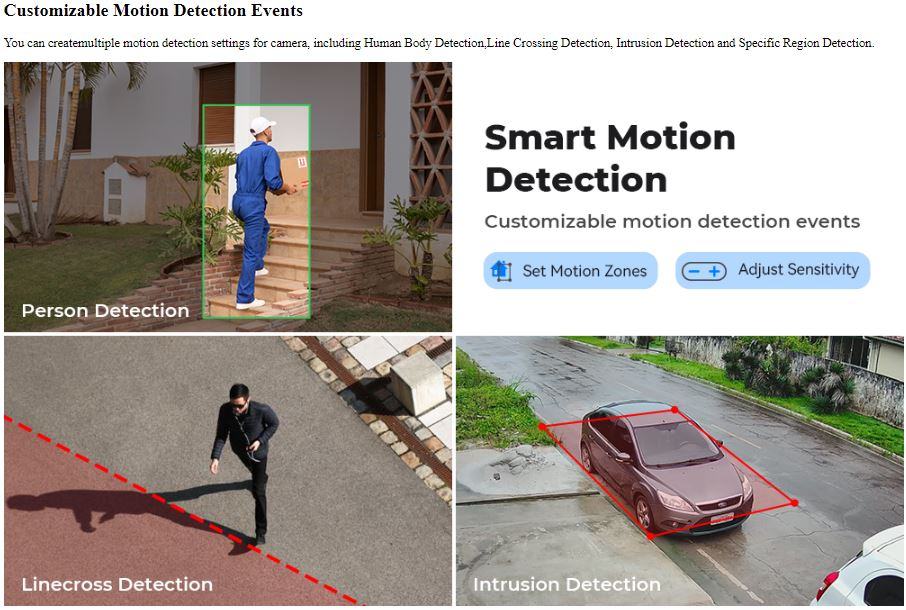
Task: Click the Smart Motion Detection heading
Action: click(x=610, y=158)
